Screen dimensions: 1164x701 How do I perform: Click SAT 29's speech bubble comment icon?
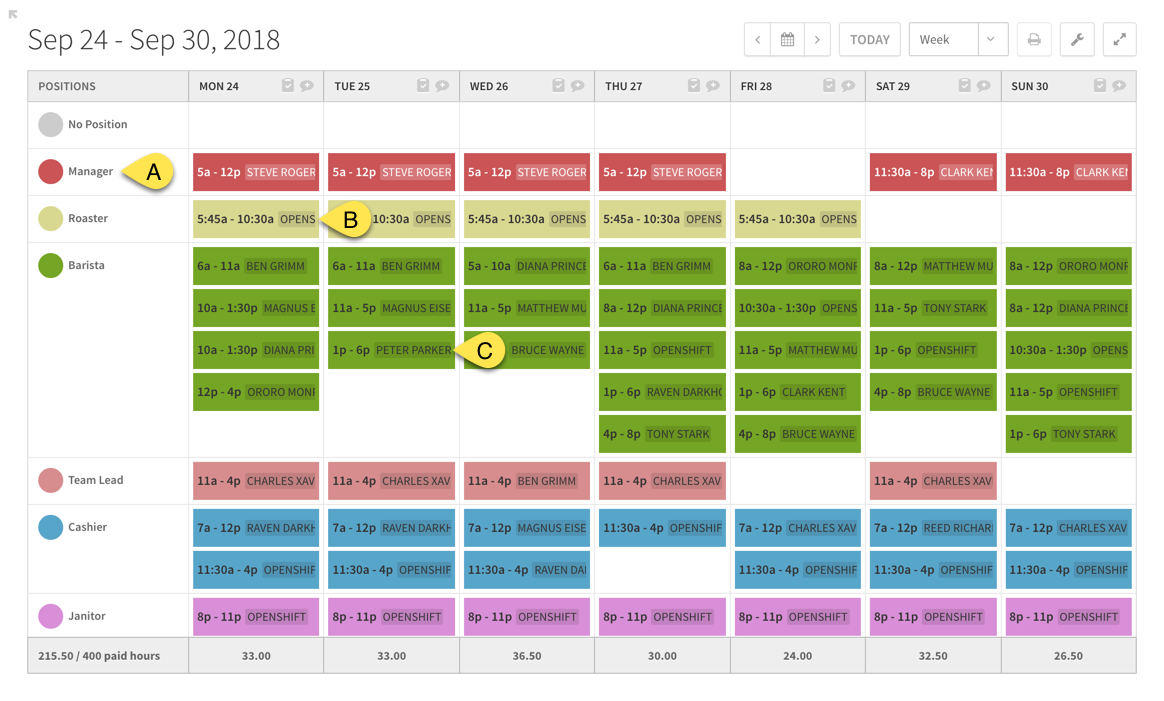pyautogui.click(x=982, y=86)
